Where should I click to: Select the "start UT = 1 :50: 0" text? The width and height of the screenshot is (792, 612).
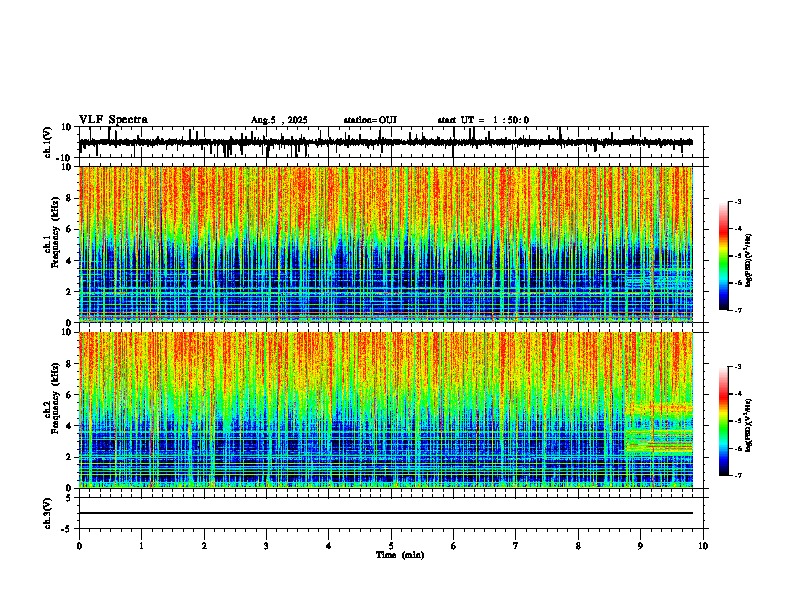[483, 120]
